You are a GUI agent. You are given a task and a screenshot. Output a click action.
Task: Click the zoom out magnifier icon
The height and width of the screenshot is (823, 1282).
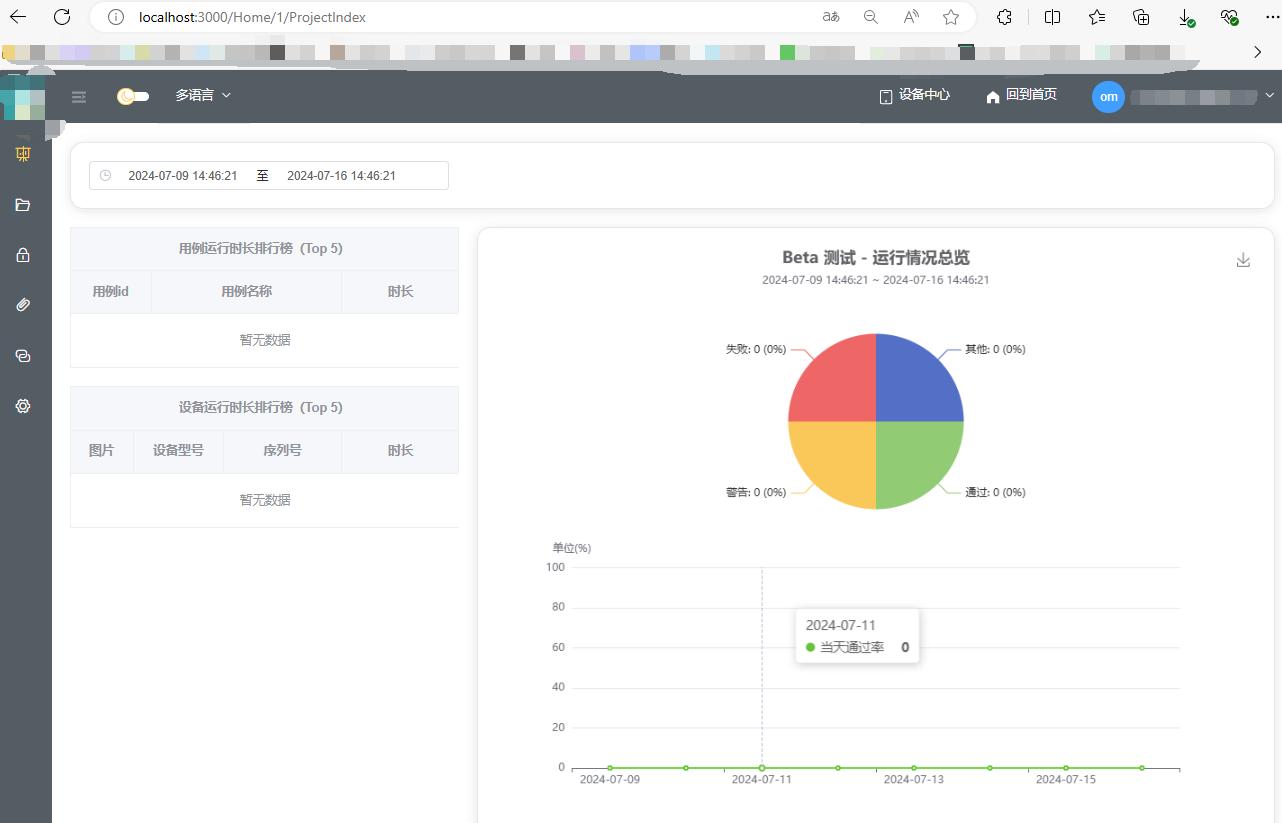click(x=871, y=17)
